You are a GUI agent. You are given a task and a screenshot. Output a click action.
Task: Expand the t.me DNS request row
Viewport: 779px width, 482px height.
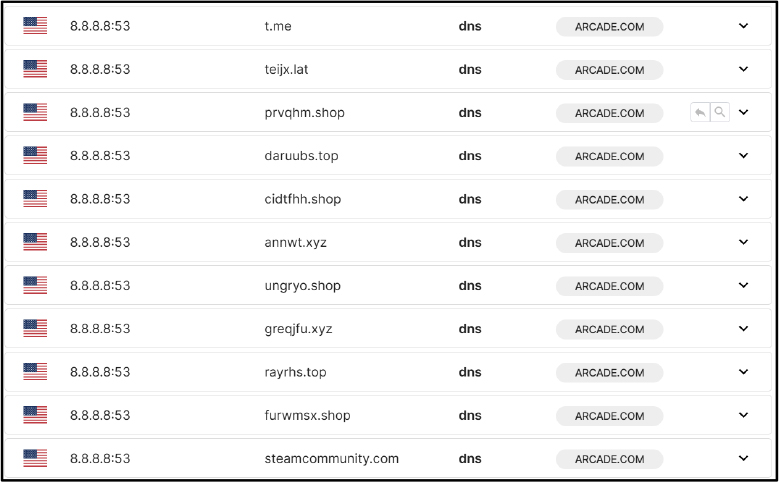pyautogui.click(x=743, y=26)
